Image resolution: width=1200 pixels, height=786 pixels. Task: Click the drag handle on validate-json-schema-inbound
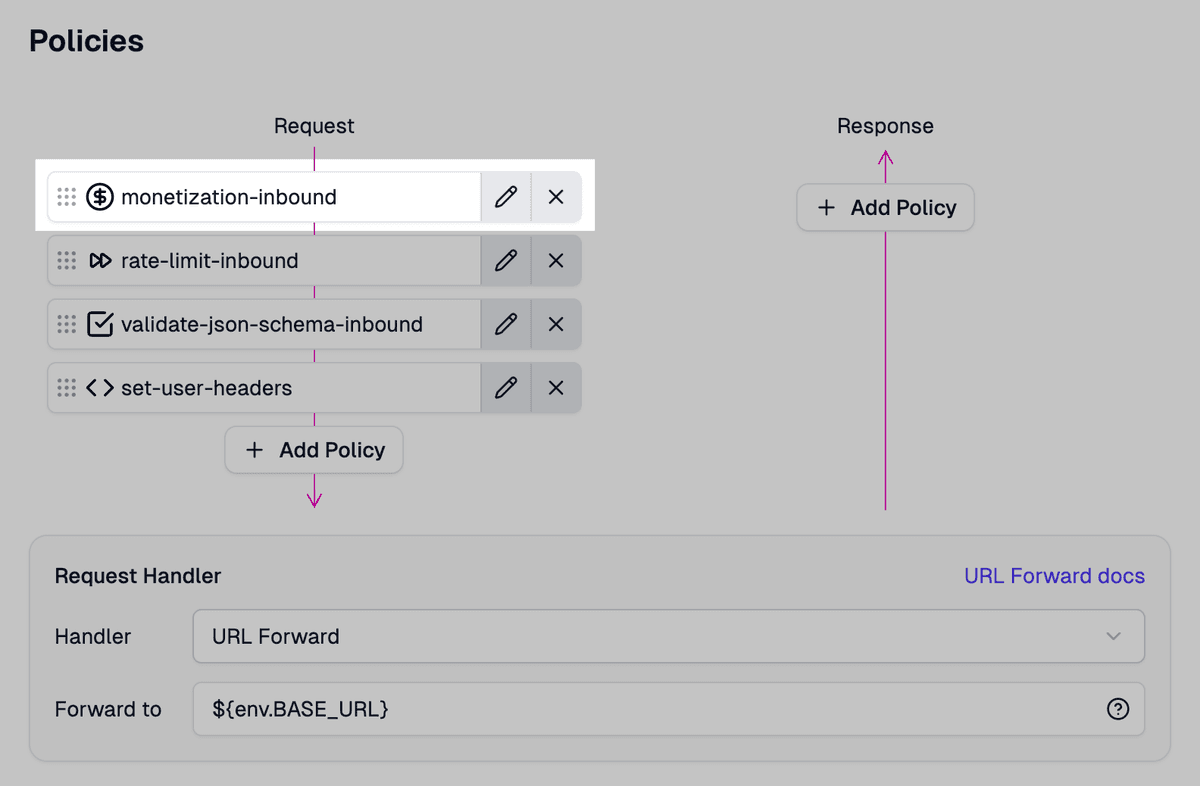[66, 324]
